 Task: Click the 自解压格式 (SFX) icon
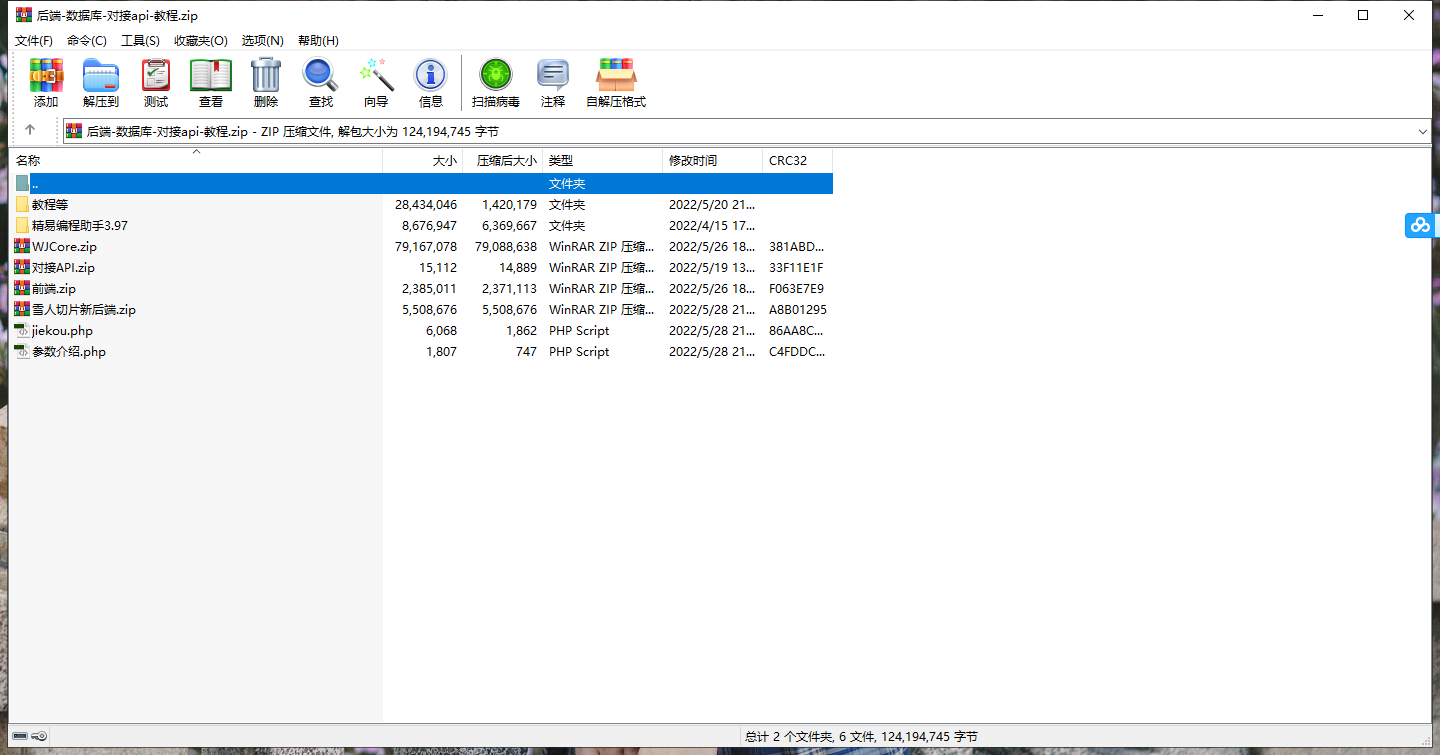click(616, 82)
